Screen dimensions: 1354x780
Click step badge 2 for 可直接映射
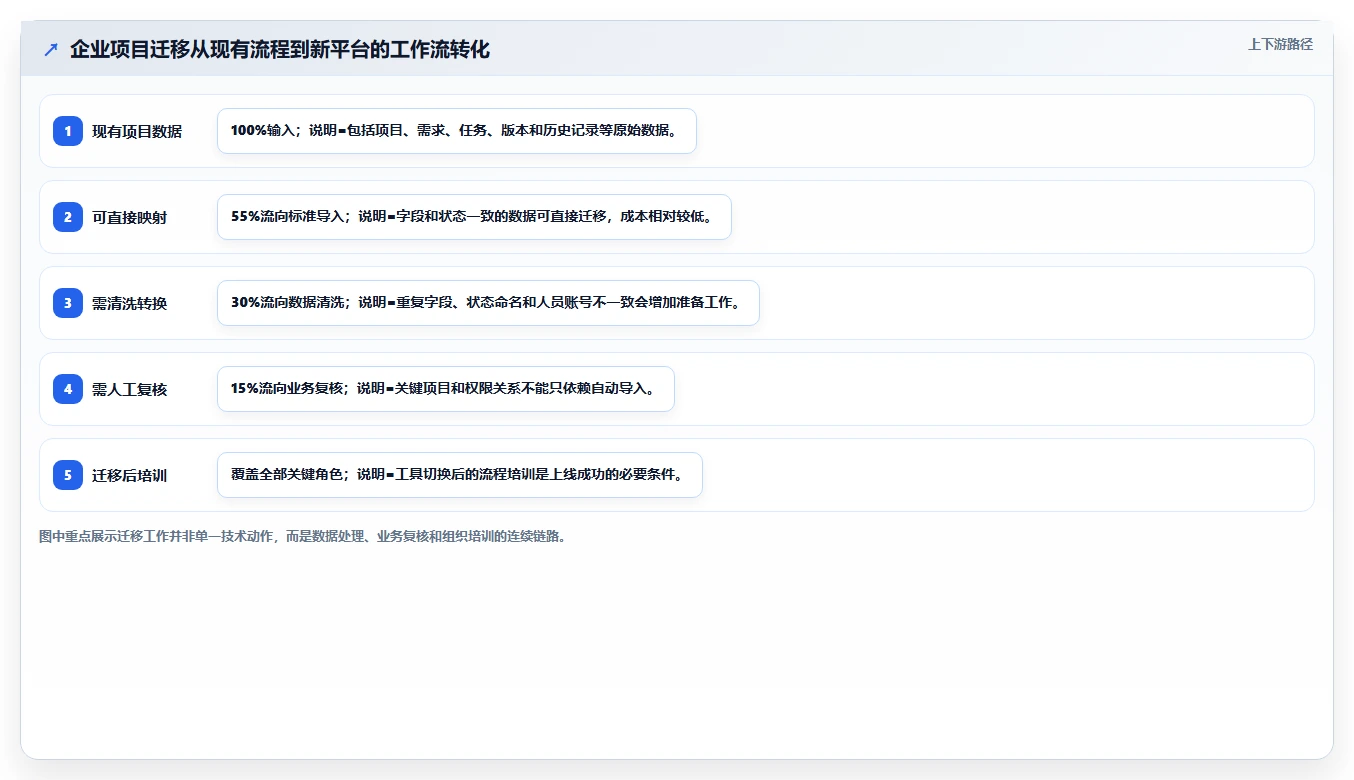tap(68, 217)
